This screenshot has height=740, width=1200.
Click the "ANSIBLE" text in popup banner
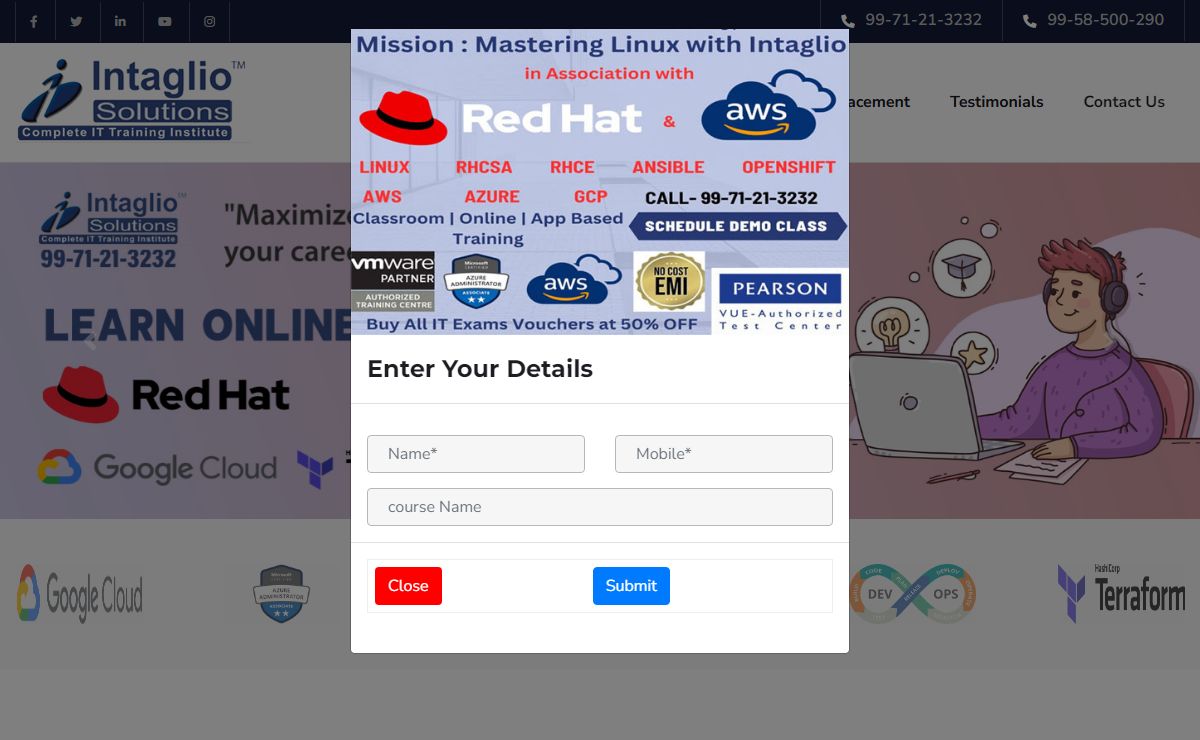668,167
